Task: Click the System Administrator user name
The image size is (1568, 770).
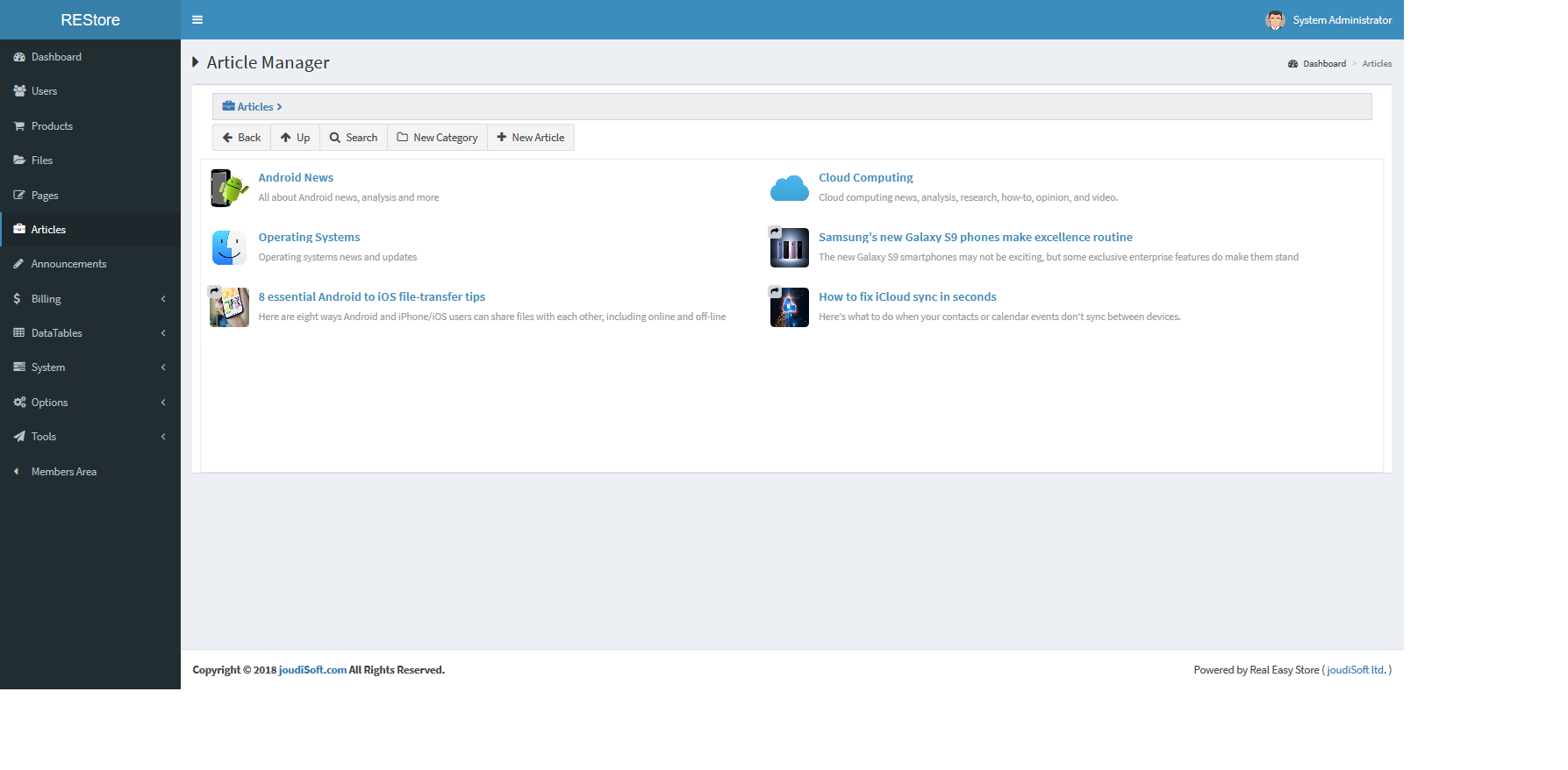Action: click(x=1342, y=20)
